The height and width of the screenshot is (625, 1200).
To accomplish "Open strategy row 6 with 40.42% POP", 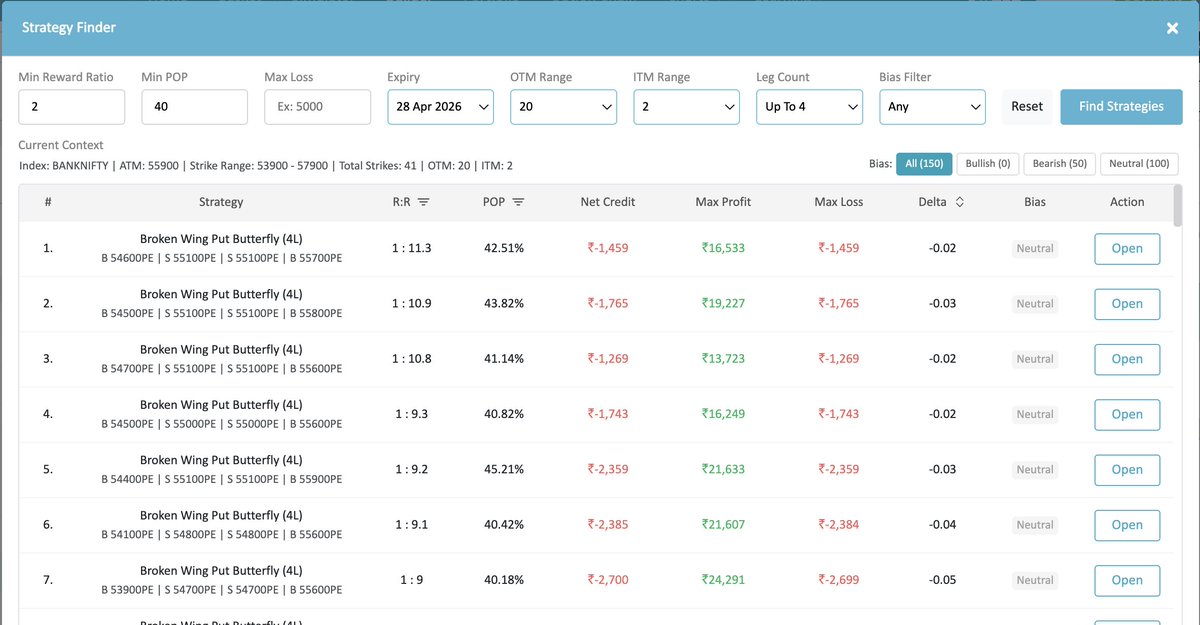I will pos(1127,525).
